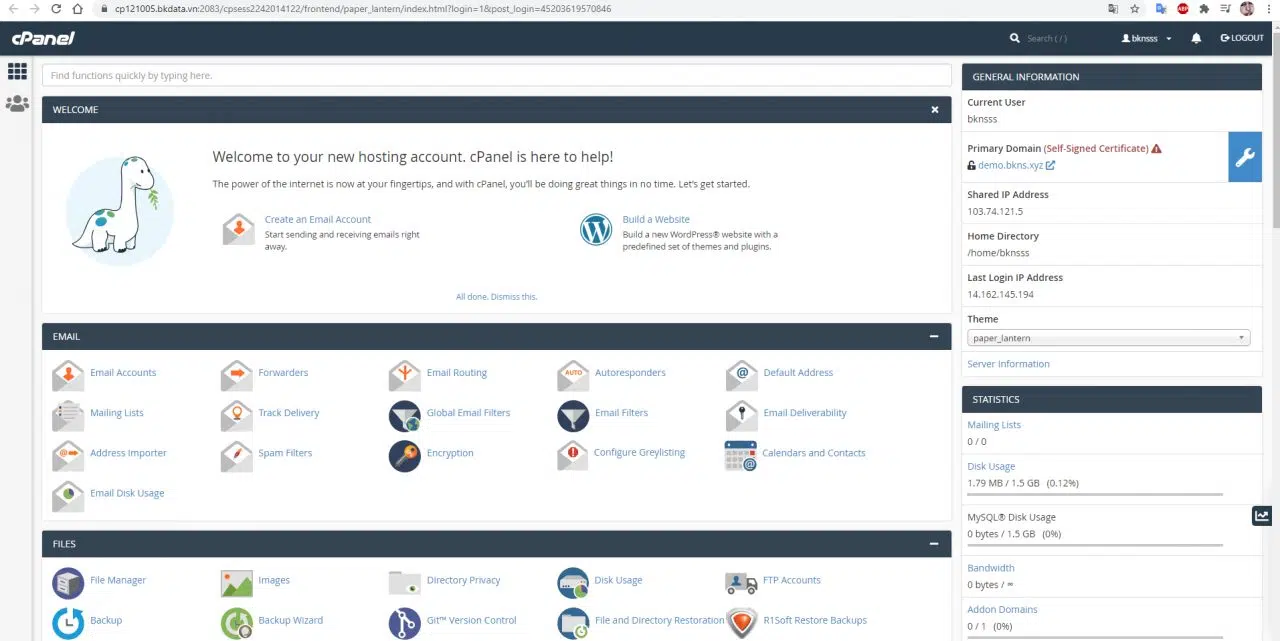Open the bknsss user dropdown
This screenshot has width=1280, height=641.
coord(1147,38)
